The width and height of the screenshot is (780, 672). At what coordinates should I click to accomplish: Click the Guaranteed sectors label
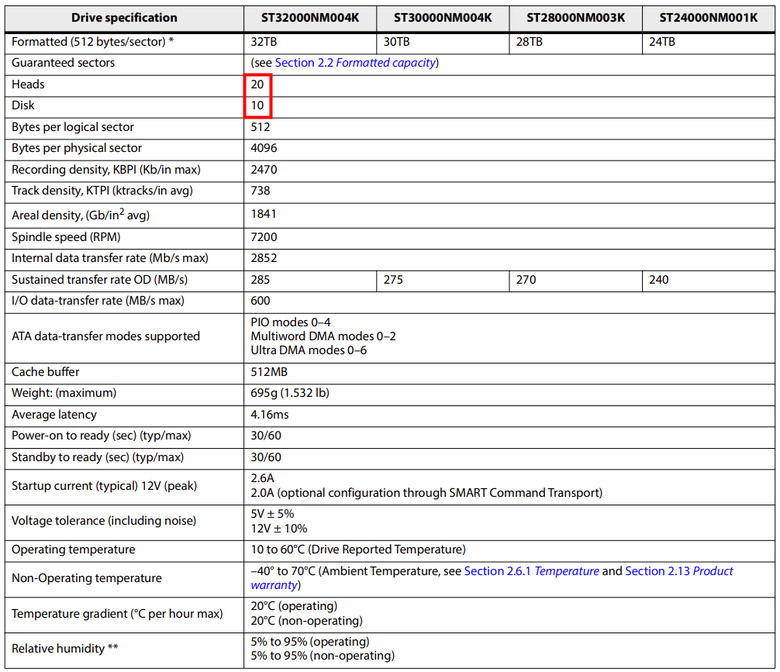click(63, 63)
